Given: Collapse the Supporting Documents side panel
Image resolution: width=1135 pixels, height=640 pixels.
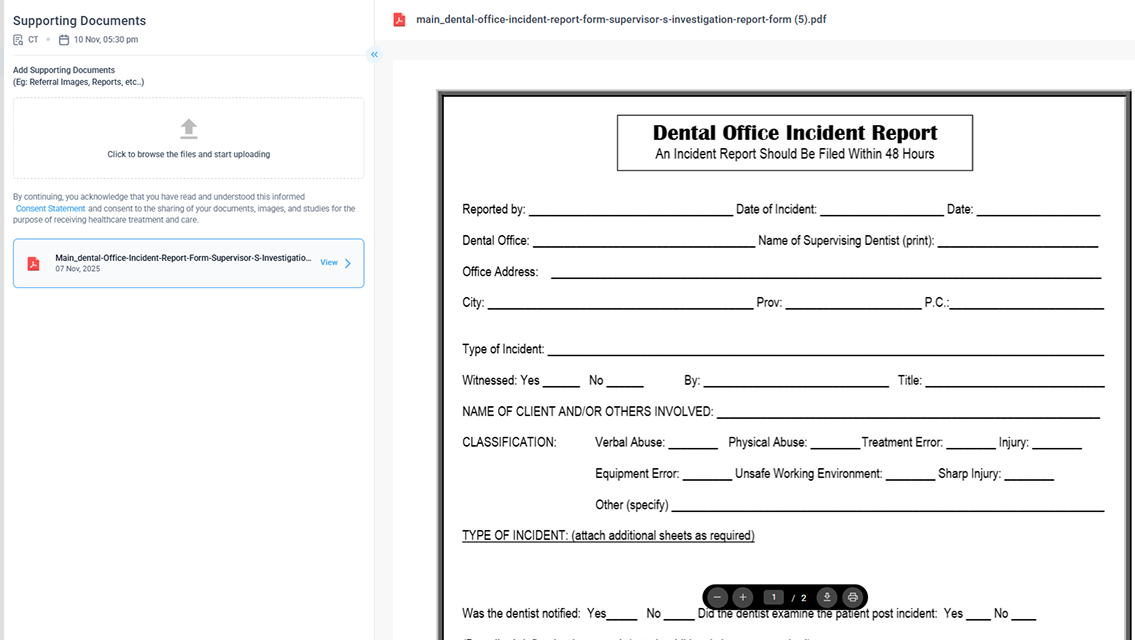Looking at the screenshot, I should 374,55.
